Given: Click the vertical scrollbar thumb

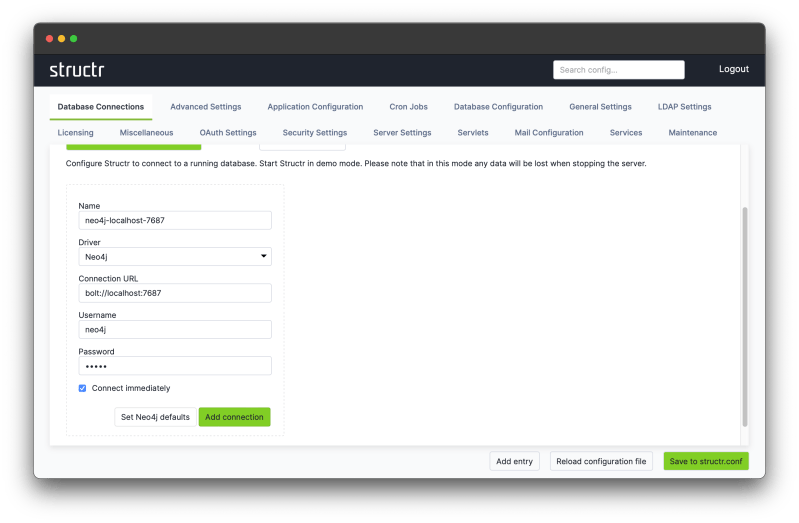Looking at the screenshot, I should [x=745, y=317].
